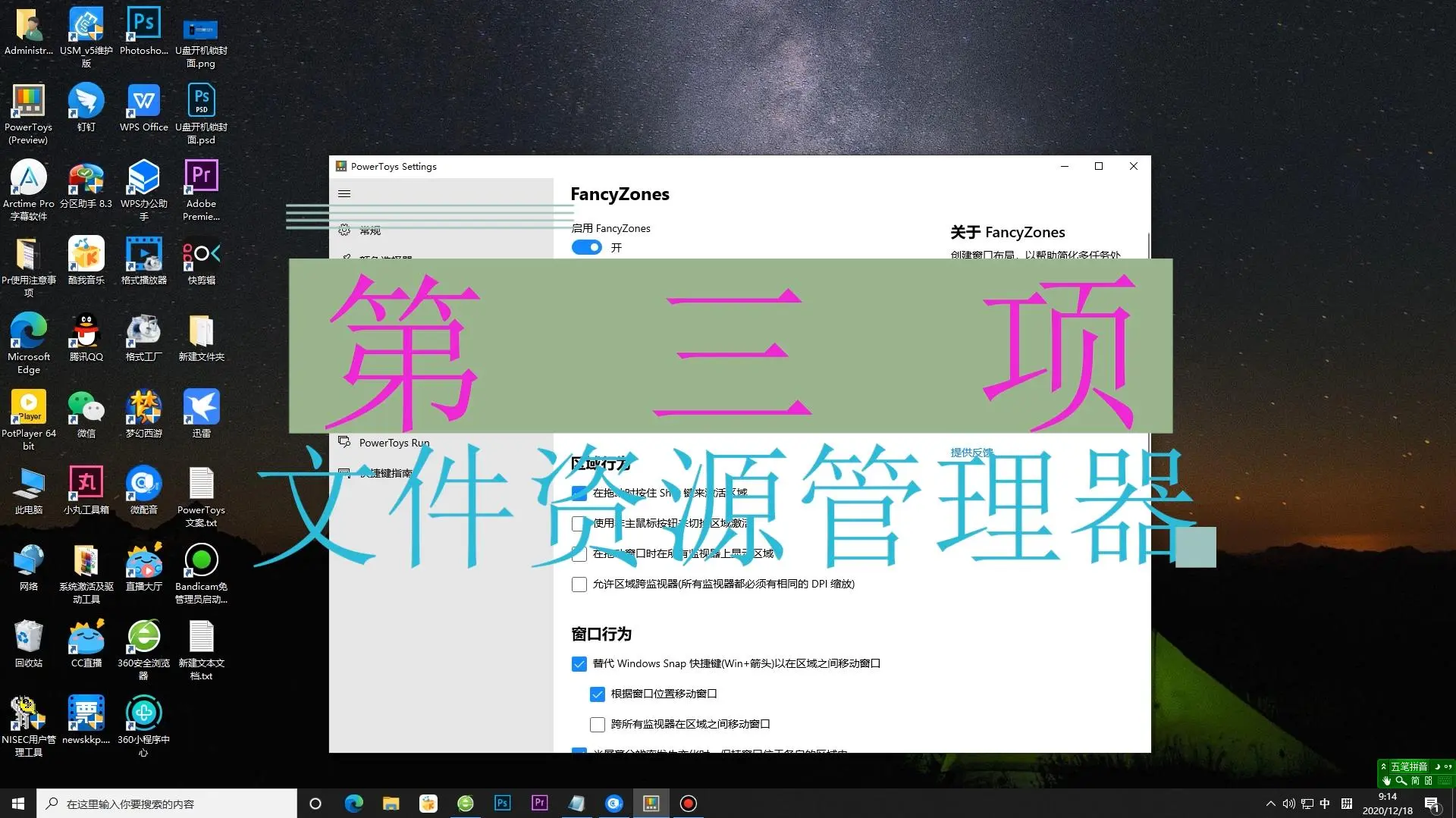The height and width of the screenshot is (818, 1456).
Task: Select the Recycle Bin (回收站) icon
Action: (29, 644)
